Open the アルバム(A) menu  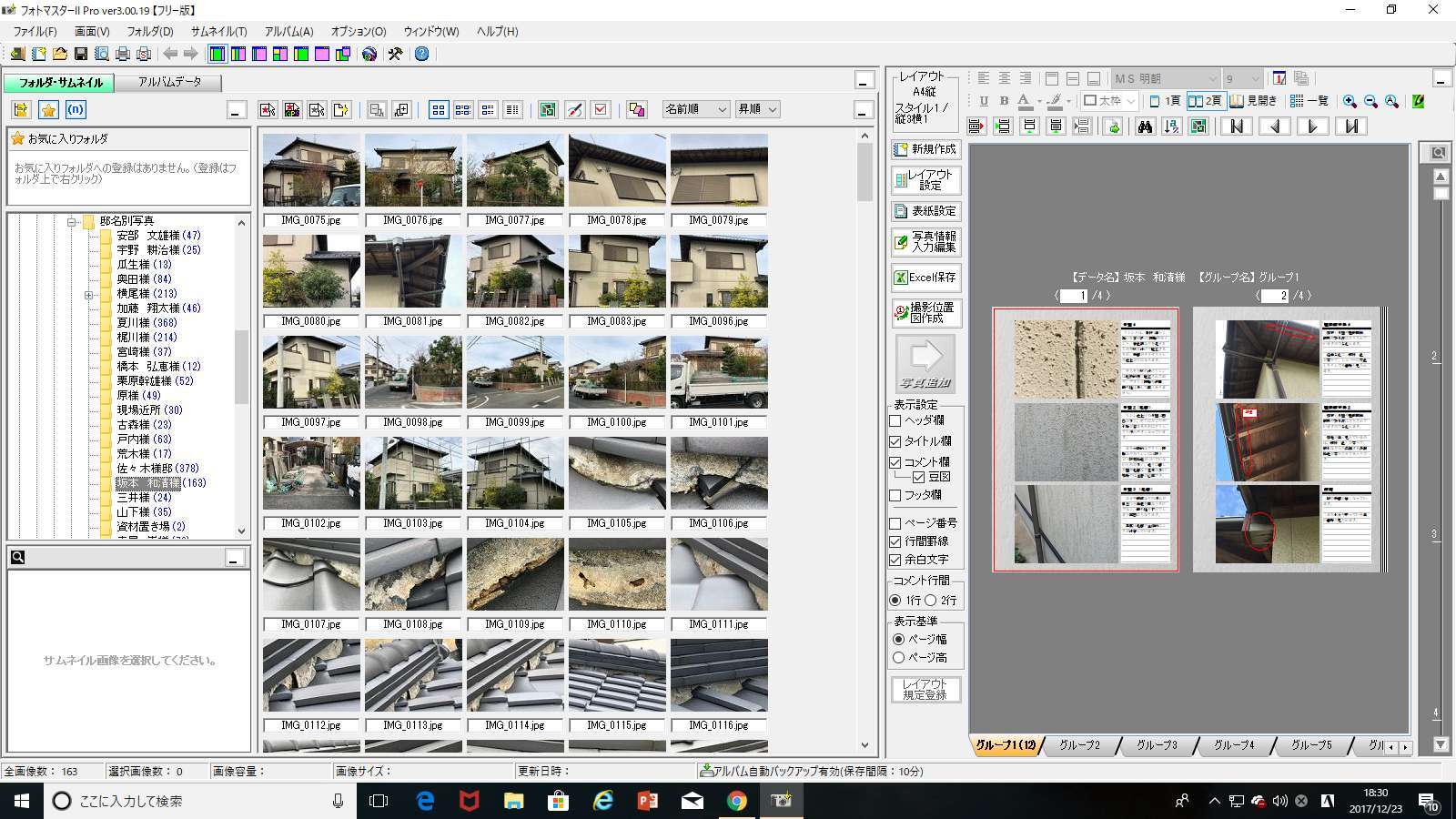click(x=288, y=31)
